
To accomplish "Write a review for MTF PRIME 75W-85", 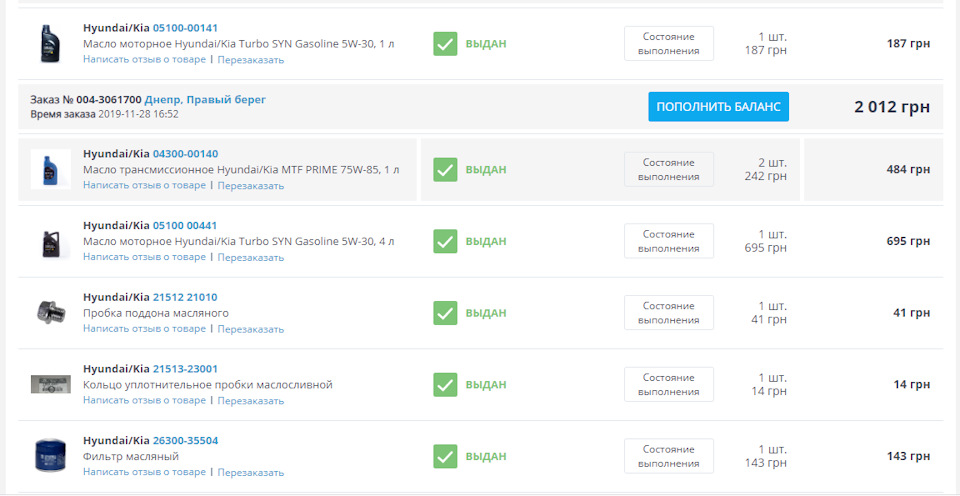I will pos(144,185).
